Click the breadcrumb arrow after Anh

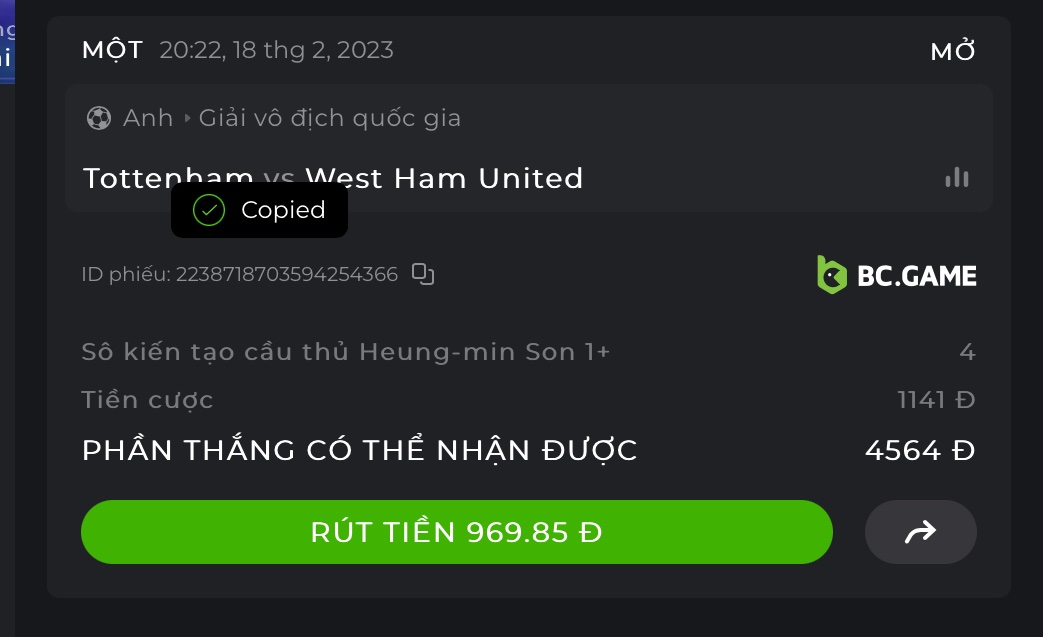pyautogui.click(x=186, y=118)
